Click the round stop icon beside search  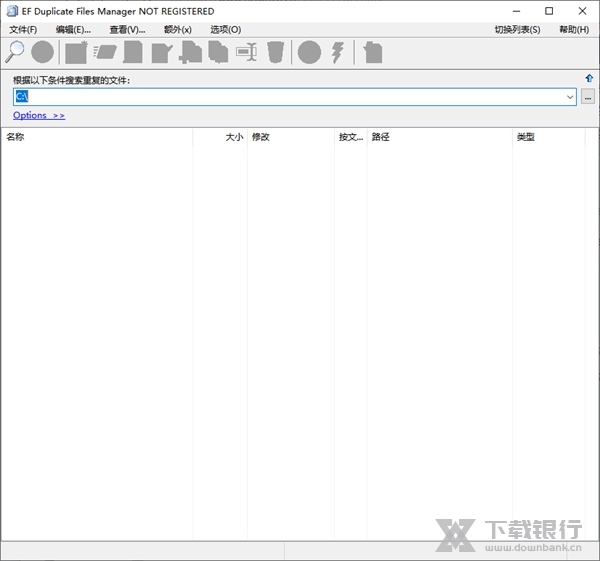(x=42, y=52)
